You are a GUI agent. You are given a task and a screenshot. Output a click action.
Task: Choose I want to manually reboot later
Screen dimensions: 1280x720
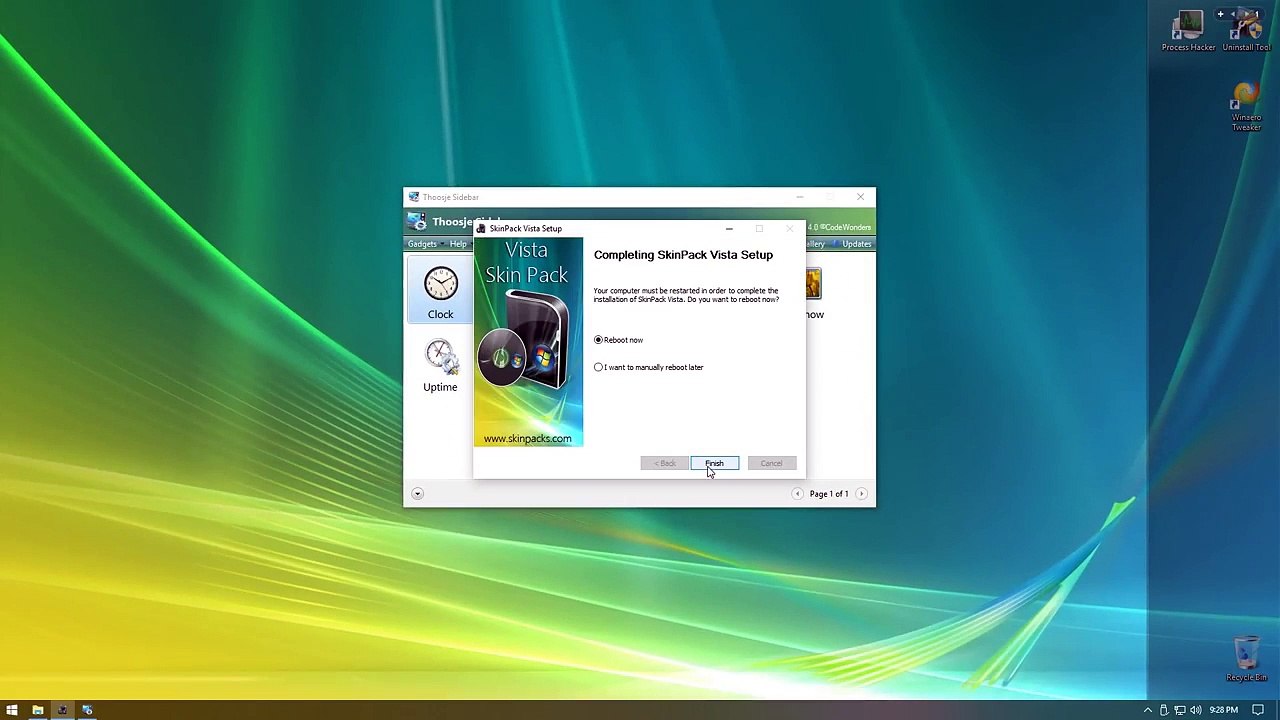[x=599, y=367]
